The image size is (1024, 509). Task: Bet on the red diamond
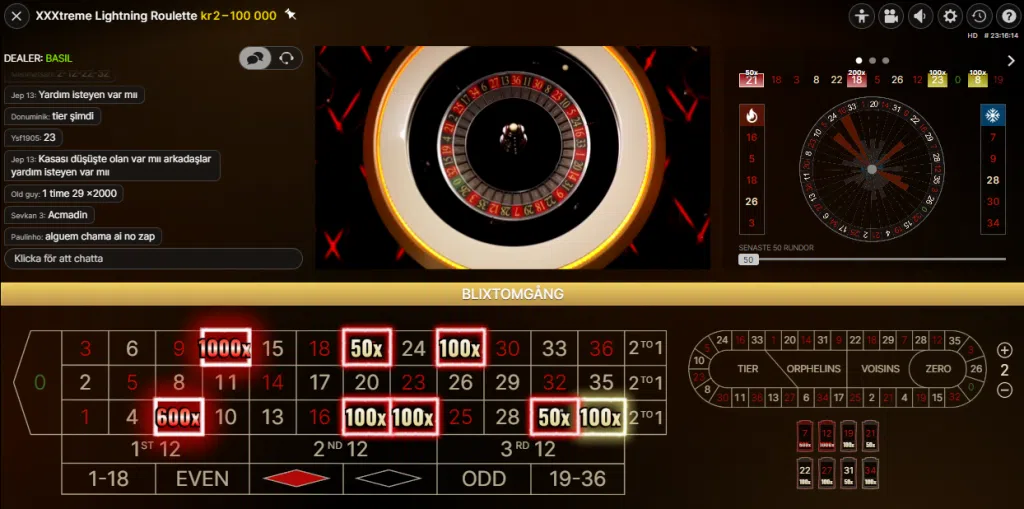(x=296, y=479)
